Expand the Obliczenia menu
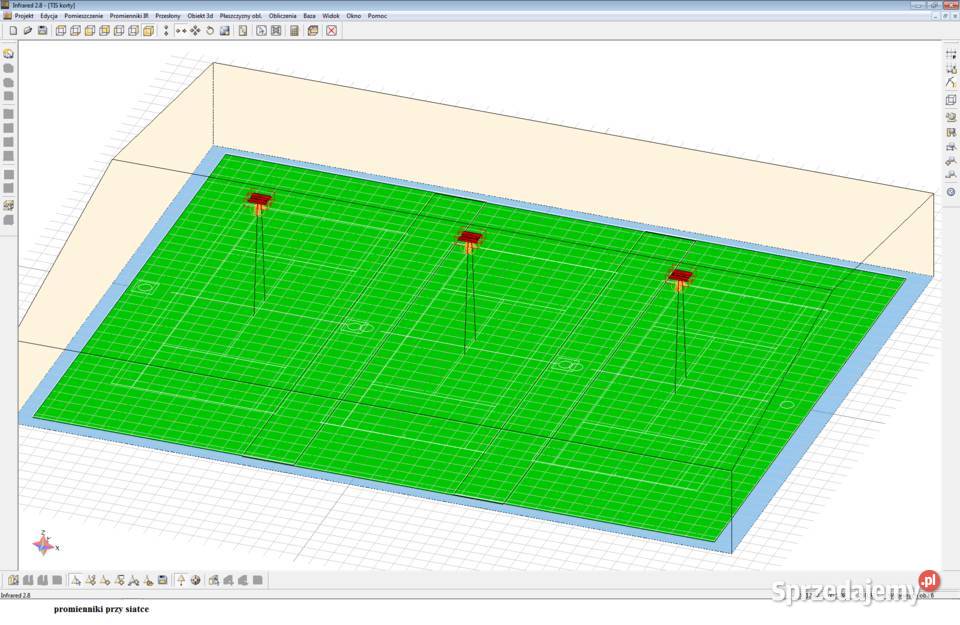960x625 pixels. pos(282,16)
